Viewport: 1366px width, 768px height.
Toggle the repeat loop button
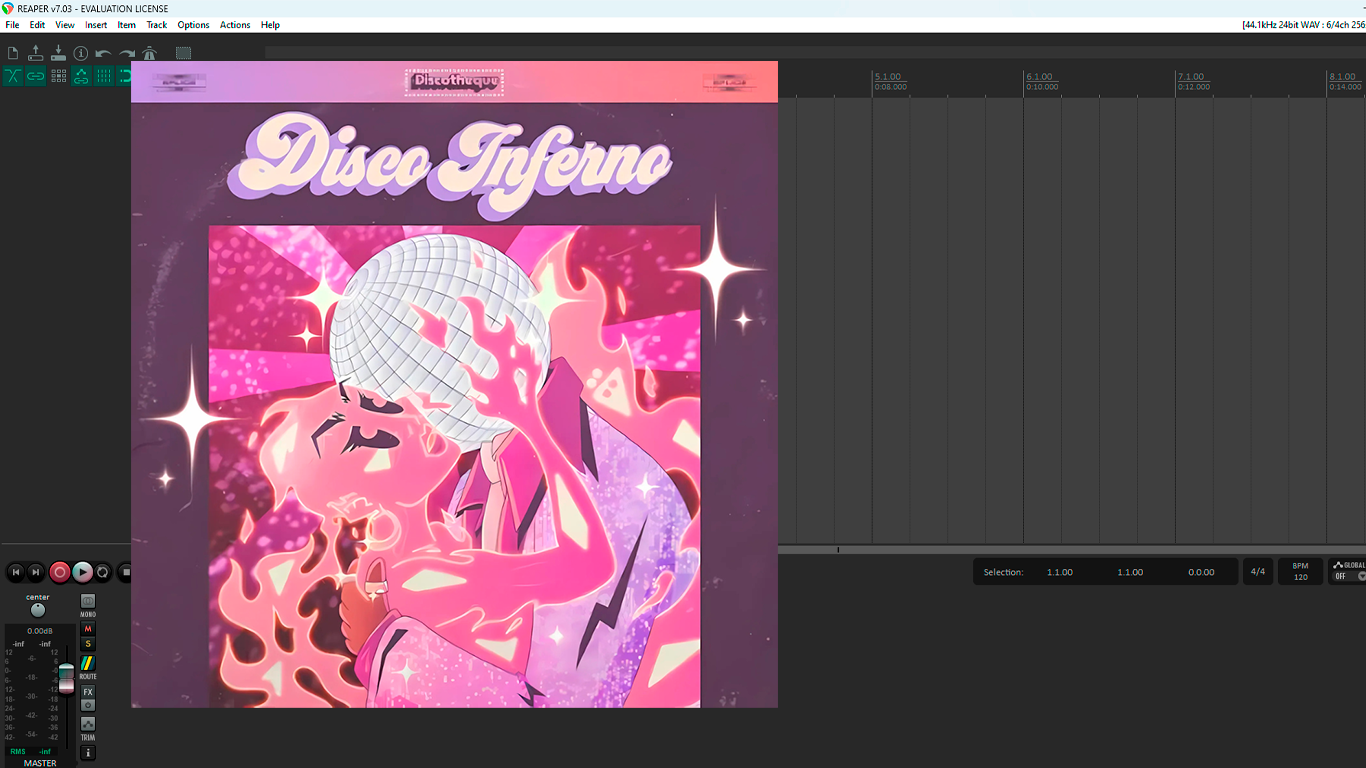click(x=102, y=572)
